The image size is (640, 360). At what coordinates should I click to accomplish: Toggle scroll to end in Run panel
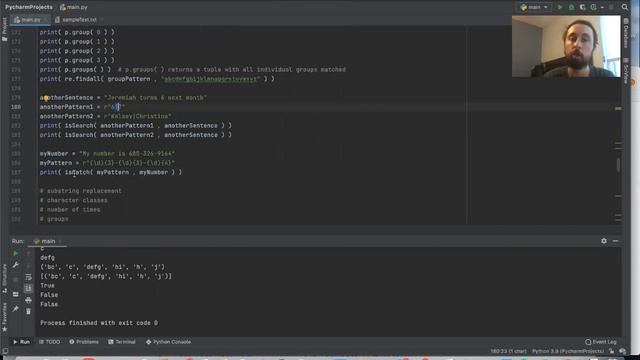coord(28,289)
